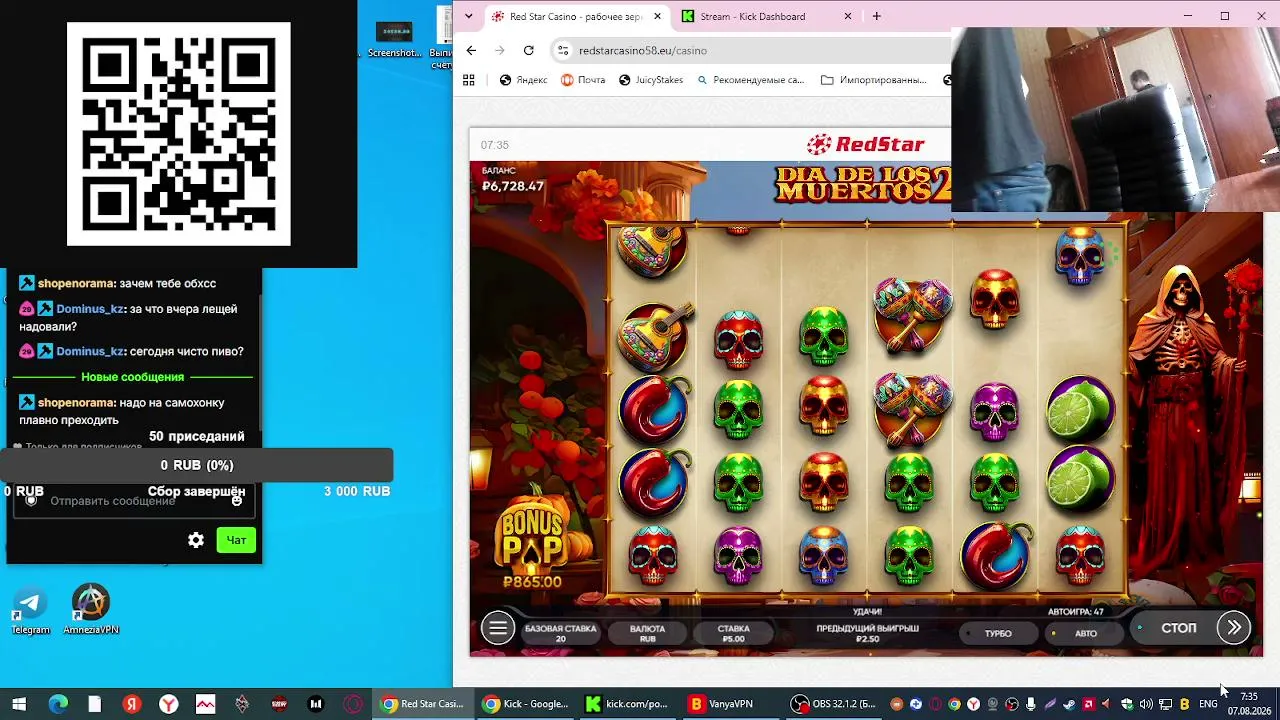Click the green Чат button
This screenshot has width=1280, height=720.
pyautogui.click(x=236, y=540)
